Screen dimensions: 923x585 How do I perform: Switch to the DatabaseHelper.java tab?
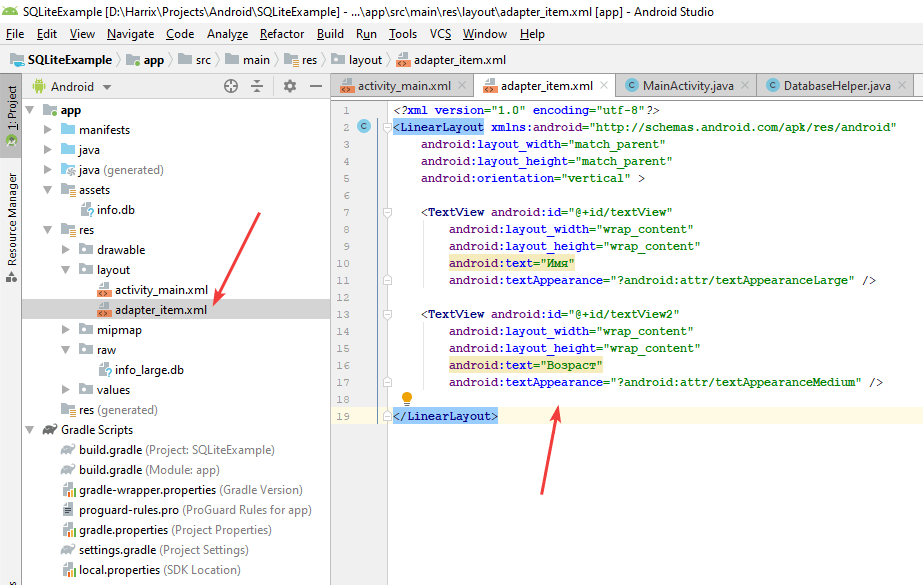pos(836,86)
